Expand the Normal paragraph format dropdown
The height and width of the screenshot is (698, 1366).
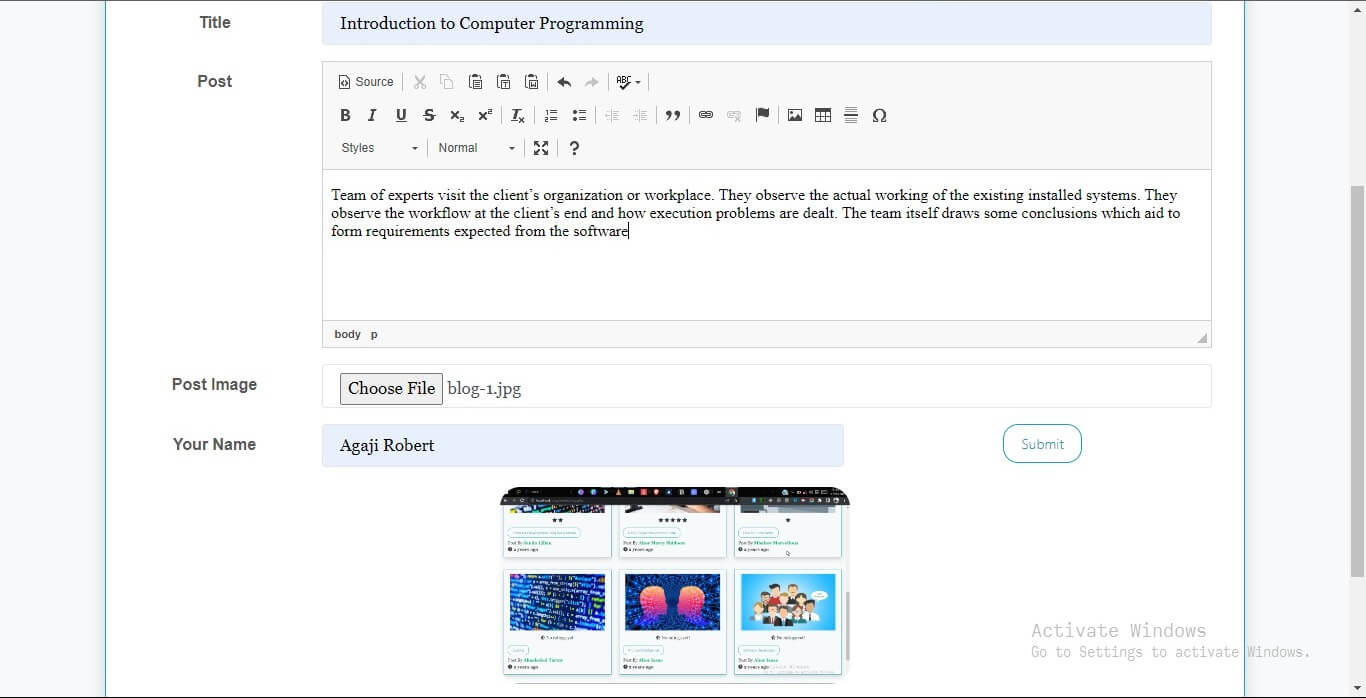476,148
